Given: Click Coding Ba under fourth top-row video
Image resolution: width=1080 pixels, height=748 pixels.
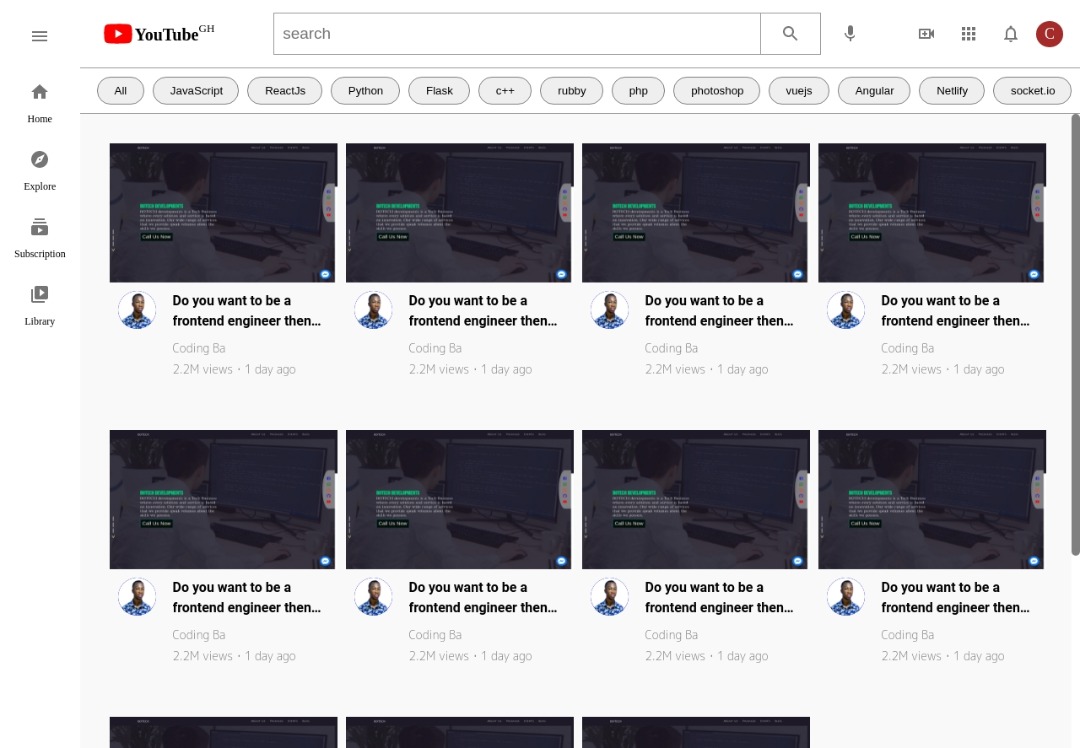Looking at the screenshot, I should click(908, 349).
